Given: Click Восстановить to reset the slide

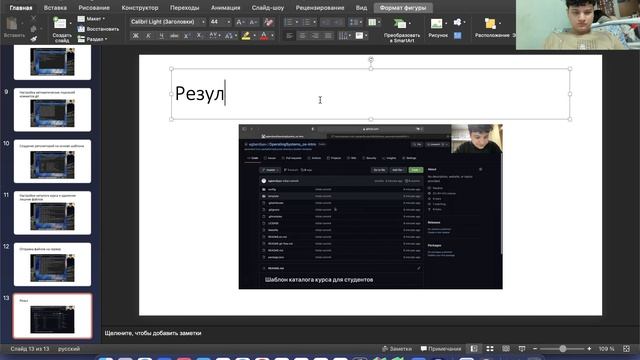Looking at the screenshot, I should pyautogui.click(x=98, y=29).
